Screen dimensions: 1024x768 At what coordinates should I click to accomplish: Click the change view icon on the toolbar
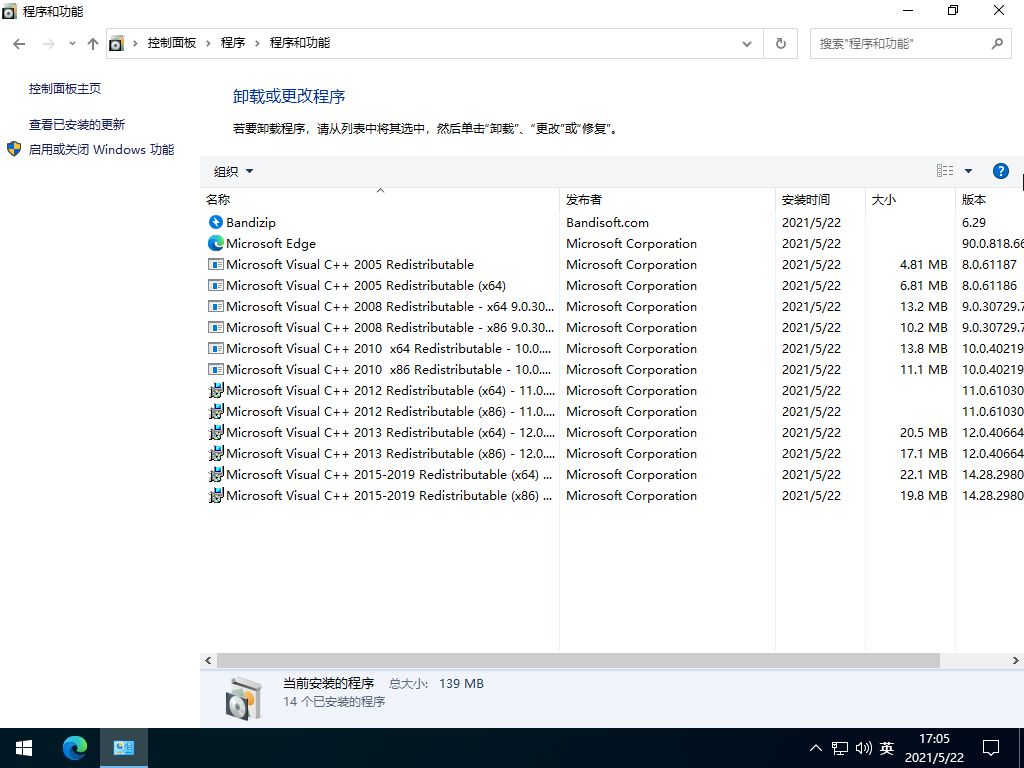(944, 170)
